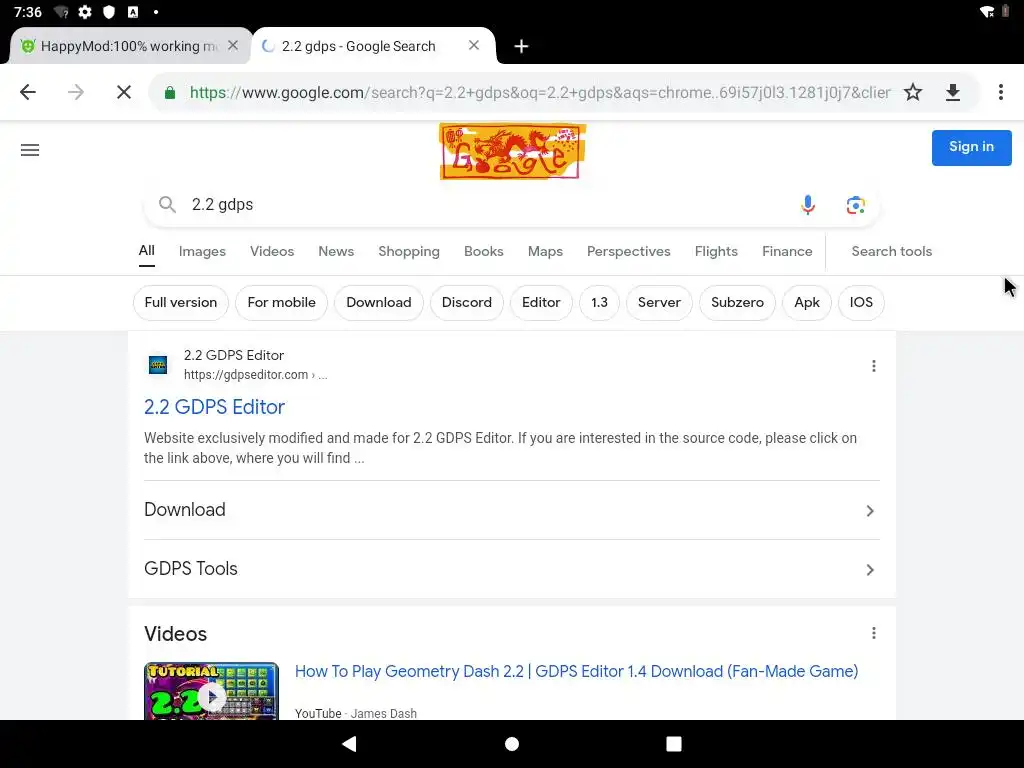
Task: Apply the 1.3 filter chip
Action: (x=600, y=302)
